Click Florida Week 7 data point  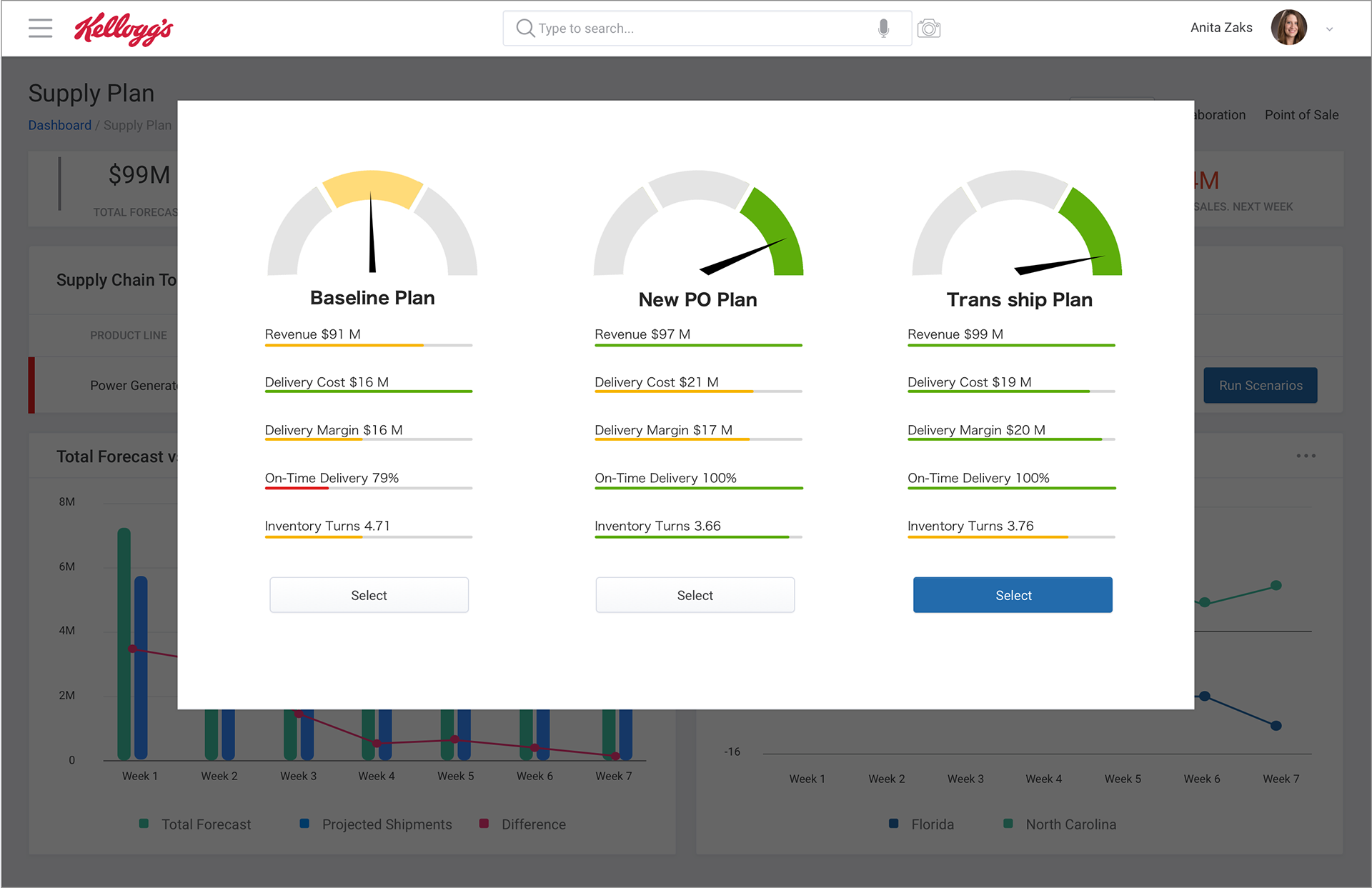(x=1276, y=725)
